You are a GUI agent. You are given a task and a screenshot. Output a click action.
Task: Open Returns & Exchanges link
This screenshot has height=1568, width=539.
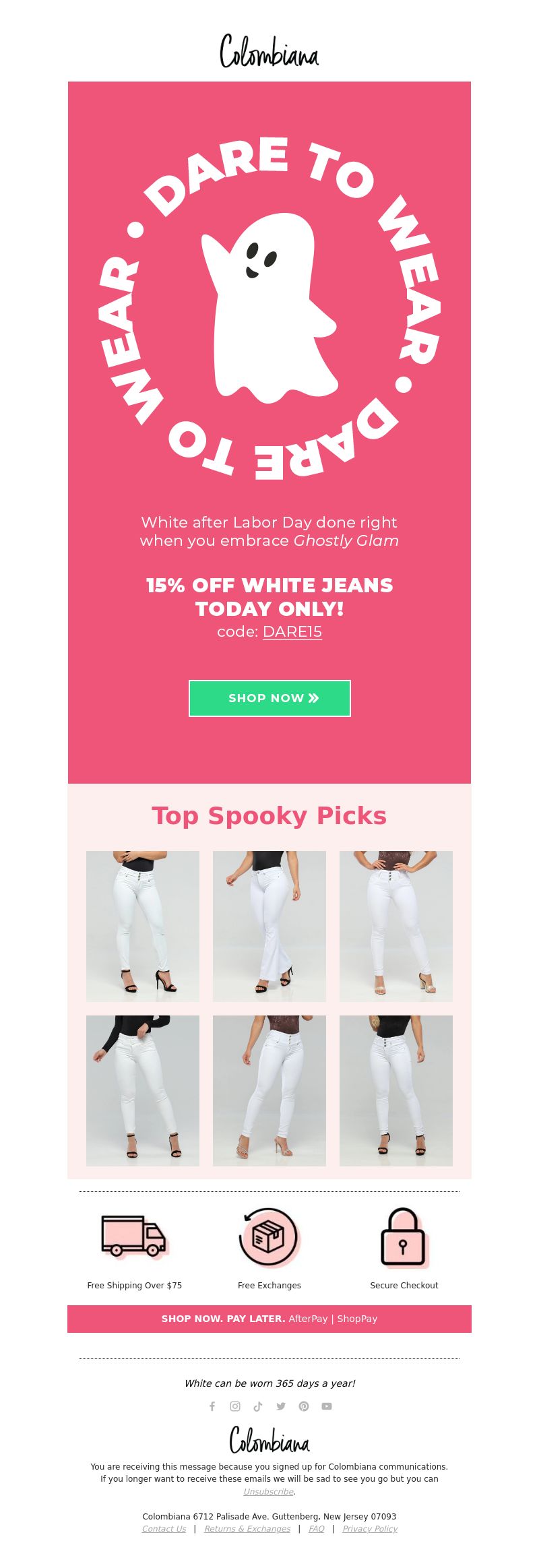[x=247, y=1528]
